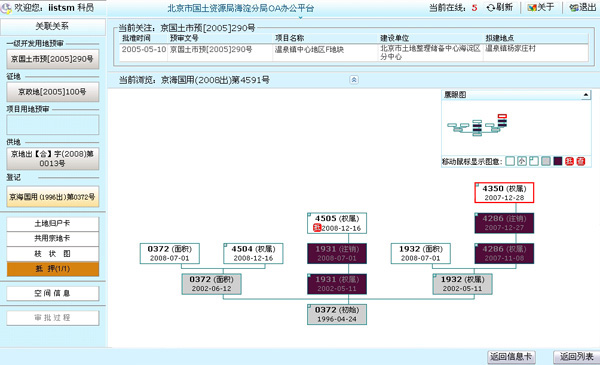Image resolution: width=600 pixels, height=365 pixels.
Task: Expand the small arrow below platform title
Action: coord(300,17)
